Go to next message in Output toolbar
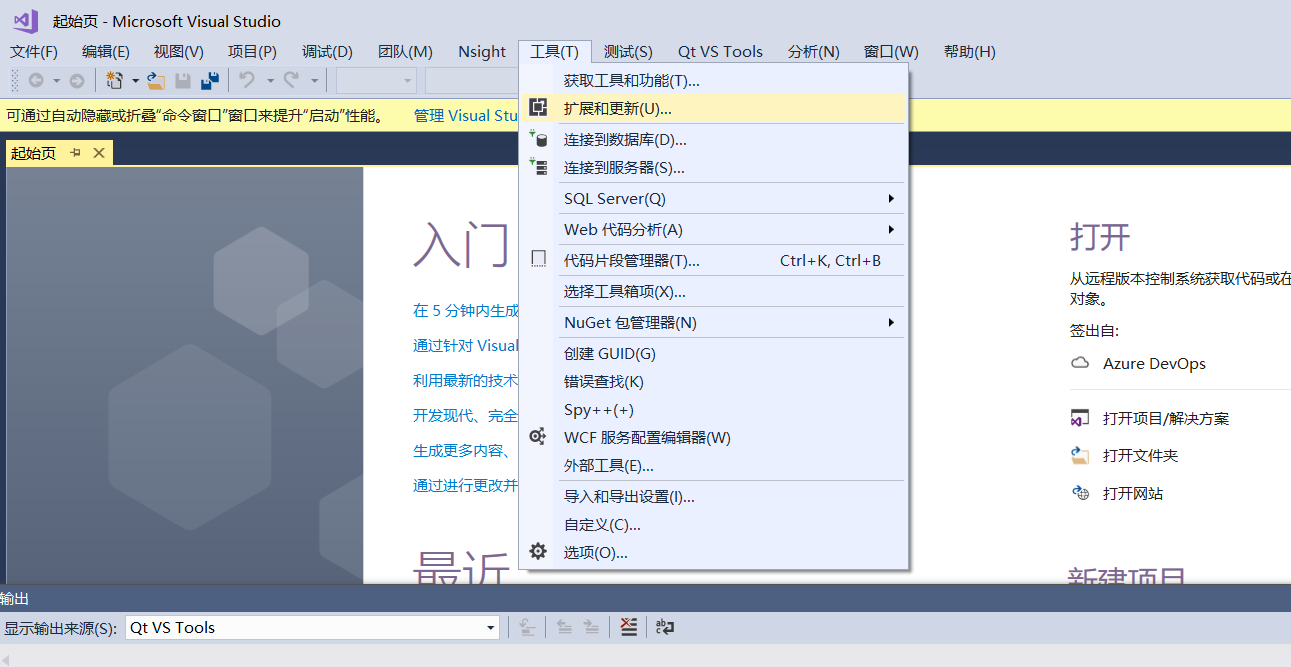 coord(591,627)
